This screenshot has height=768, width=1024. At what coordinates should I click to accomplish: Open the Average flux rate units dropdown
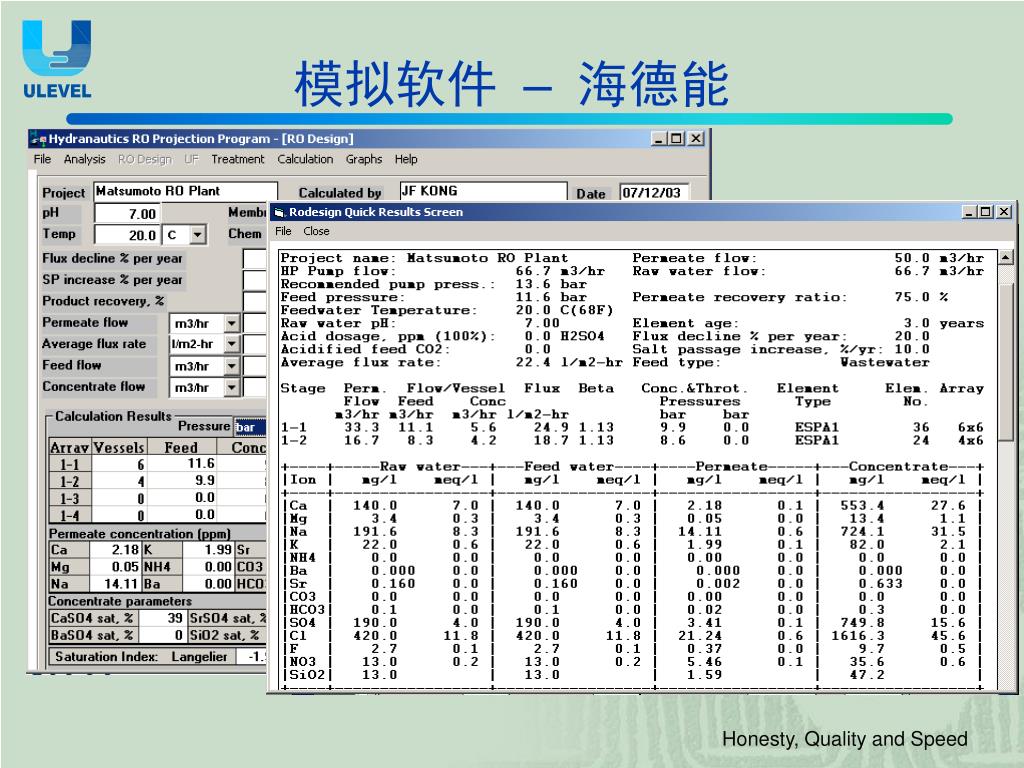[x=232, y=344]
